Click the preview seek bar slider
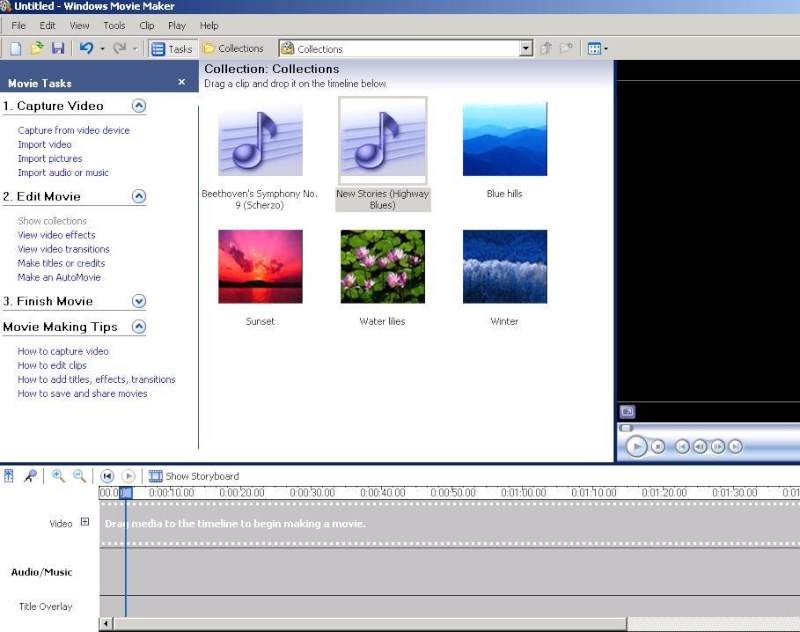 (627, 428)
